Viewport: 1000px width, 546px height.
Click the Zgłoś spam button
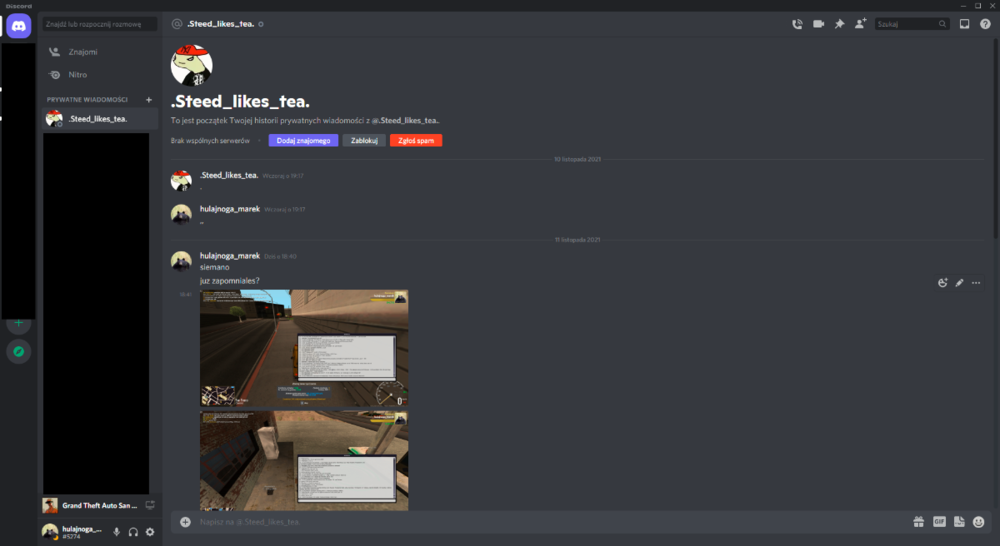point(416,140)
